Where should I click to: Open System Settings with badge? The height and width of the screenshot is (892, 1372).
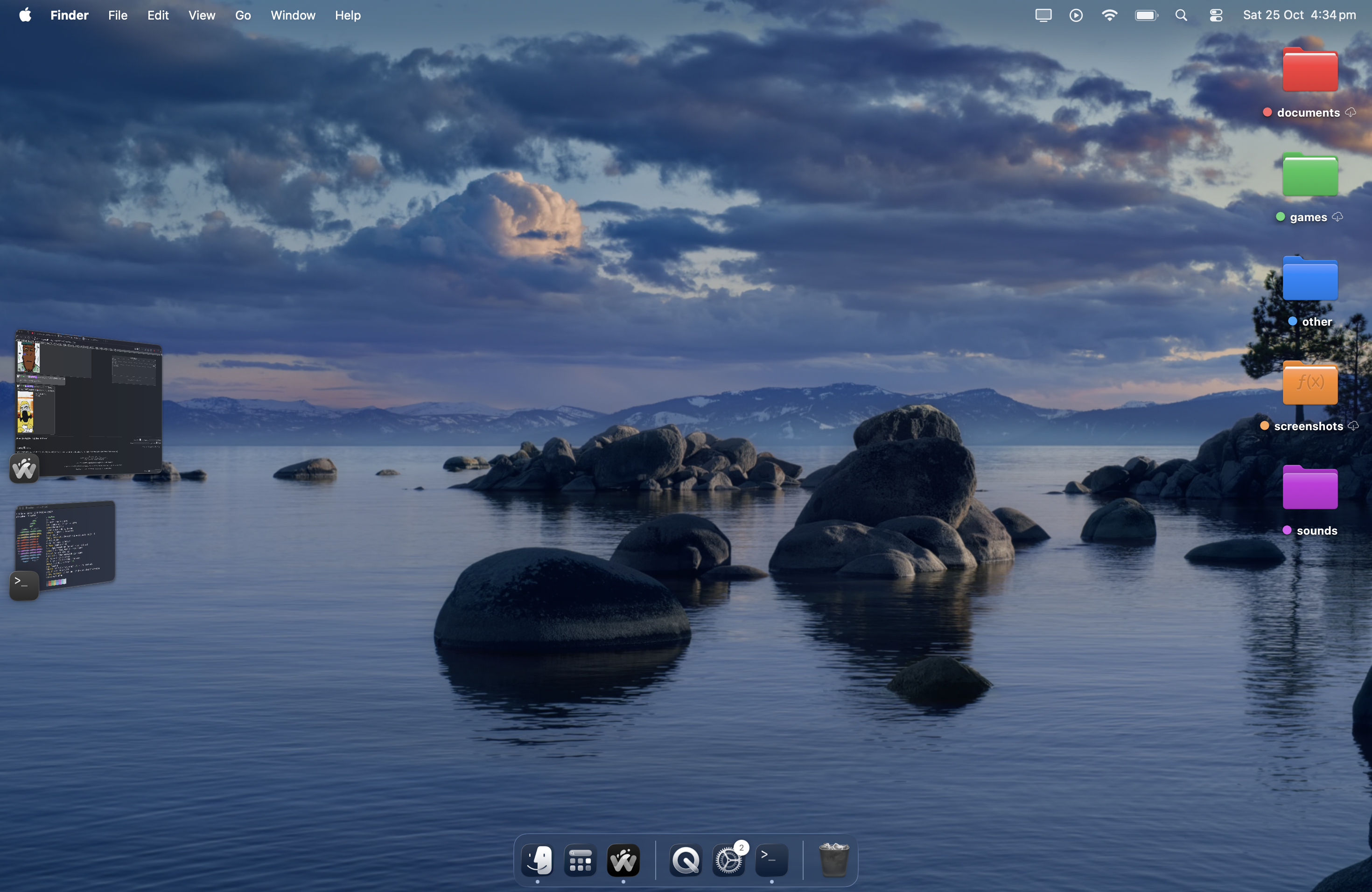(x=728, y=860)
